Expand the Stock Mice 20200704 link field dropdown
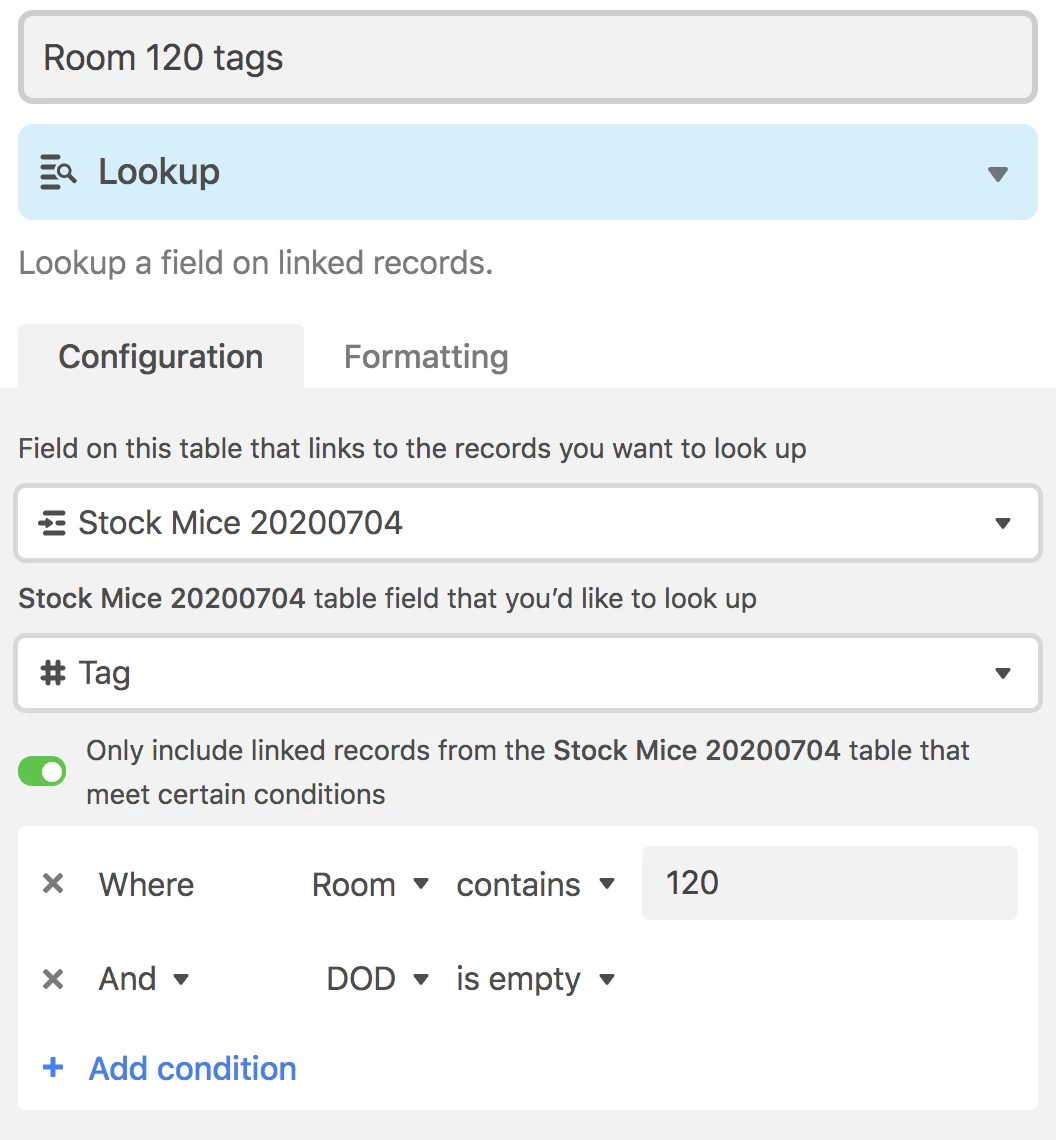This screenshot has width=1056, height=1140. pyautogui.click(x=1002, y=523)
